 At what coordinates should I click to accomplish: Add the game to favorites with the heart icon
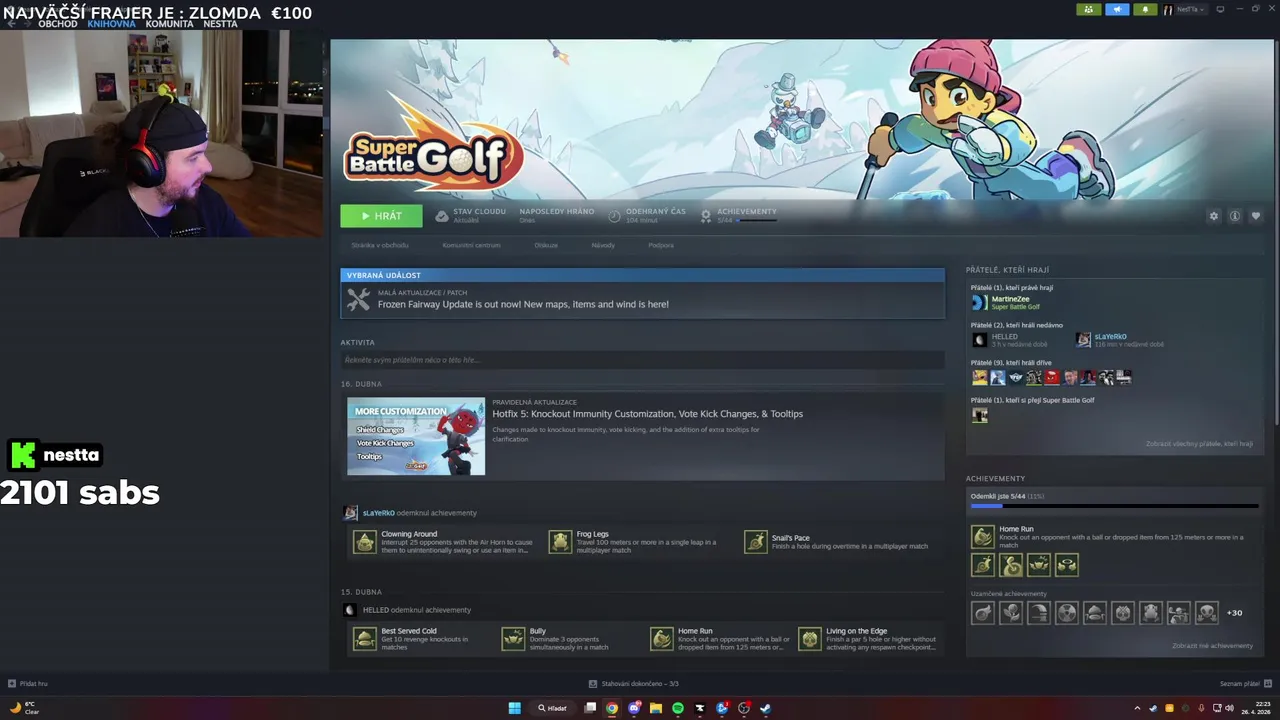tap(1256, 216)
